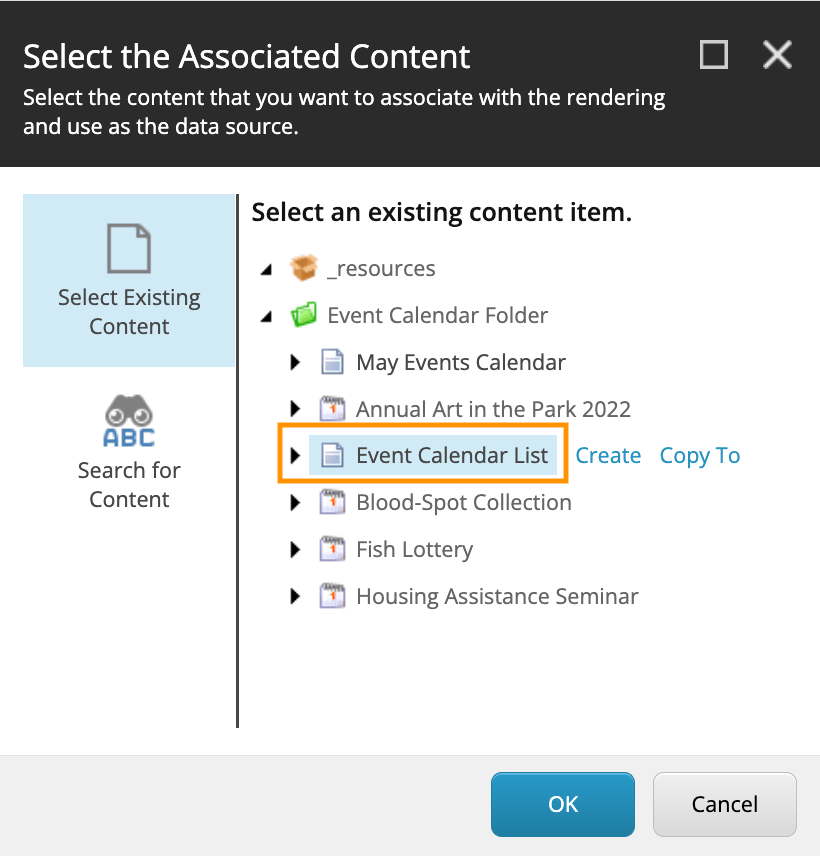
Task: Click the May Events Calendar page icon
Action: click(x=332, y=362)
